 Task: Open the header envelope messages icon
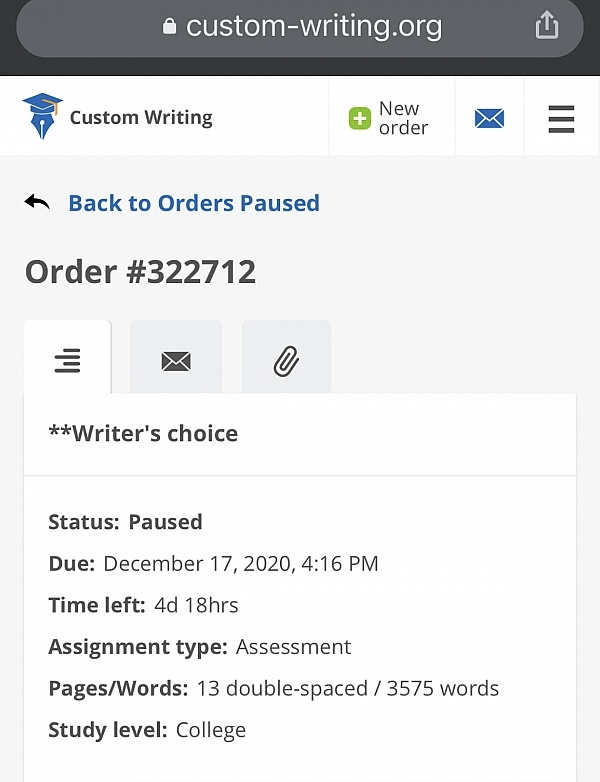pyautogui.click(x=489, y=119)
